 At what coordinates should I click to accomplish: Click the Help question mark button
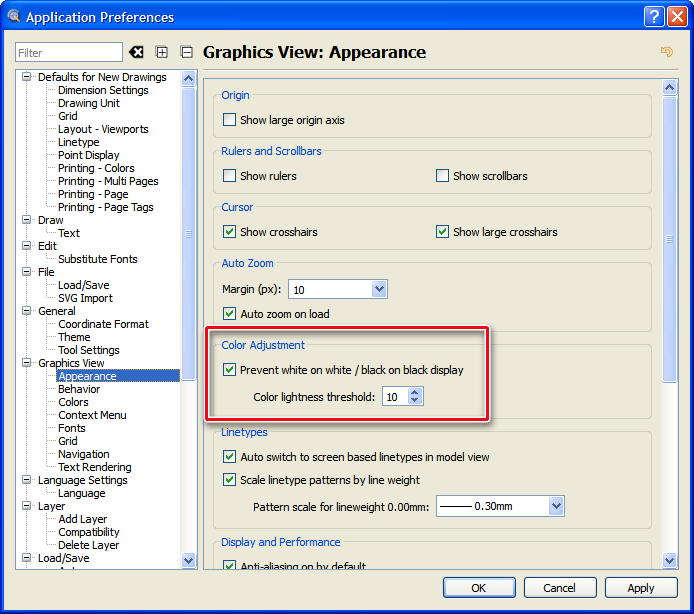[x=652, y=16]
